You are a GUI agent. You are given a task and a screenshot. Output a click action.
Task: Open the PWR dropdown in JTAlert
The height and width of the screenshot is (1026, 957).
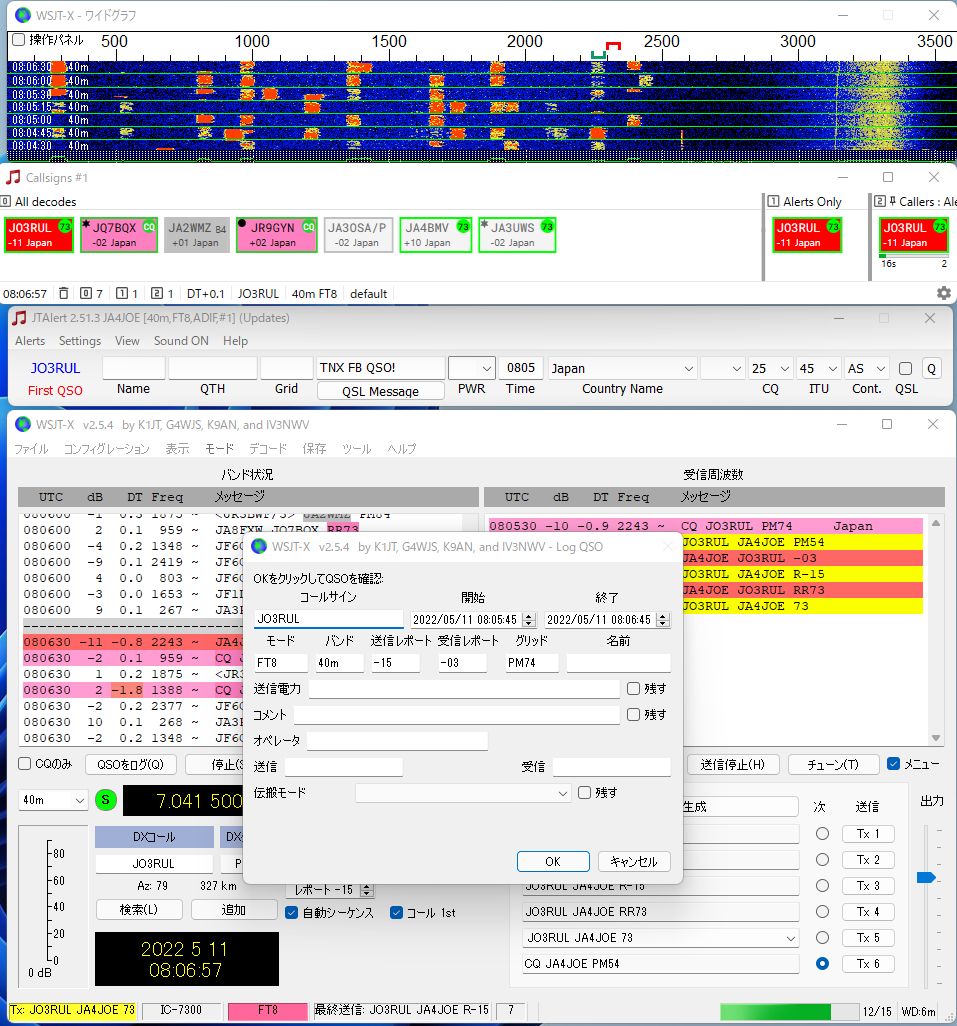(471, 368)
